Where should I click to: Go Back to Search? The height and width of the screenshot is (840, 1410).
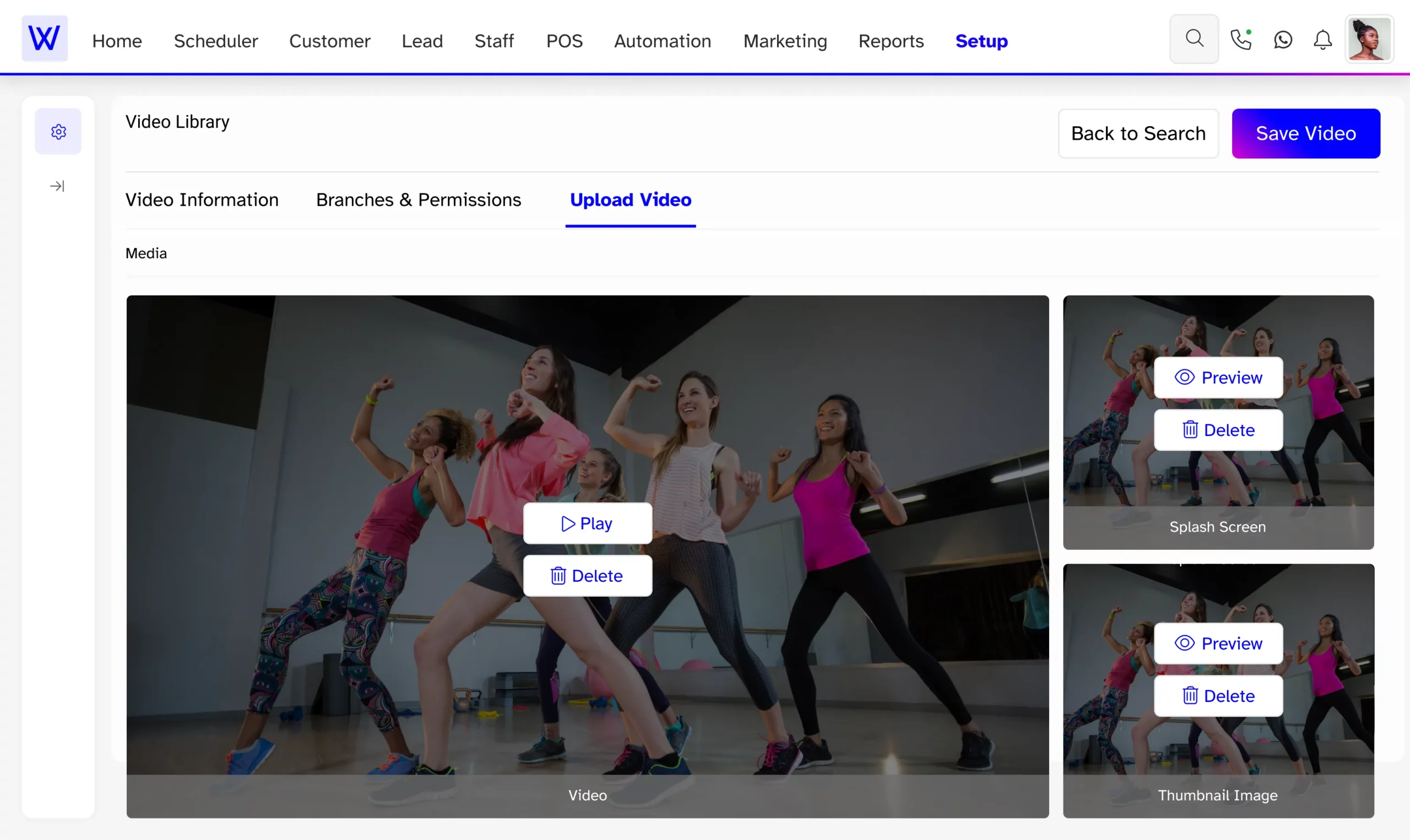tap(1137, 134)
